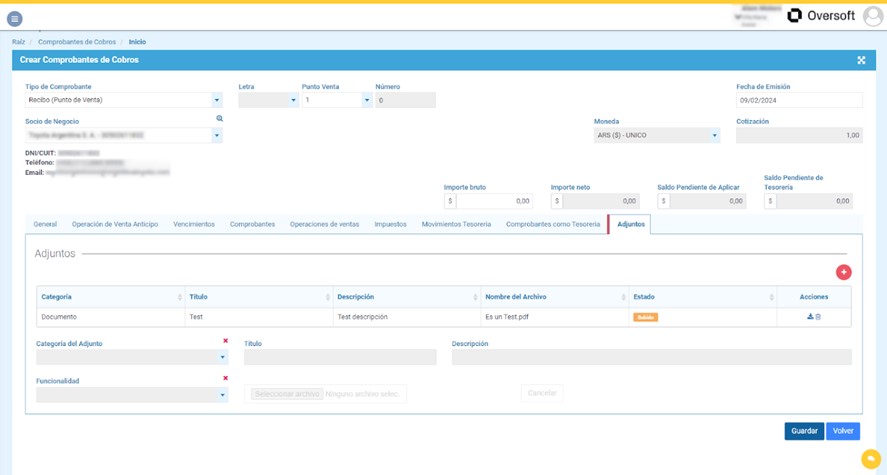Click the Volver button
The height and width of the screenshot is (475, 887).
click(843, 431)
